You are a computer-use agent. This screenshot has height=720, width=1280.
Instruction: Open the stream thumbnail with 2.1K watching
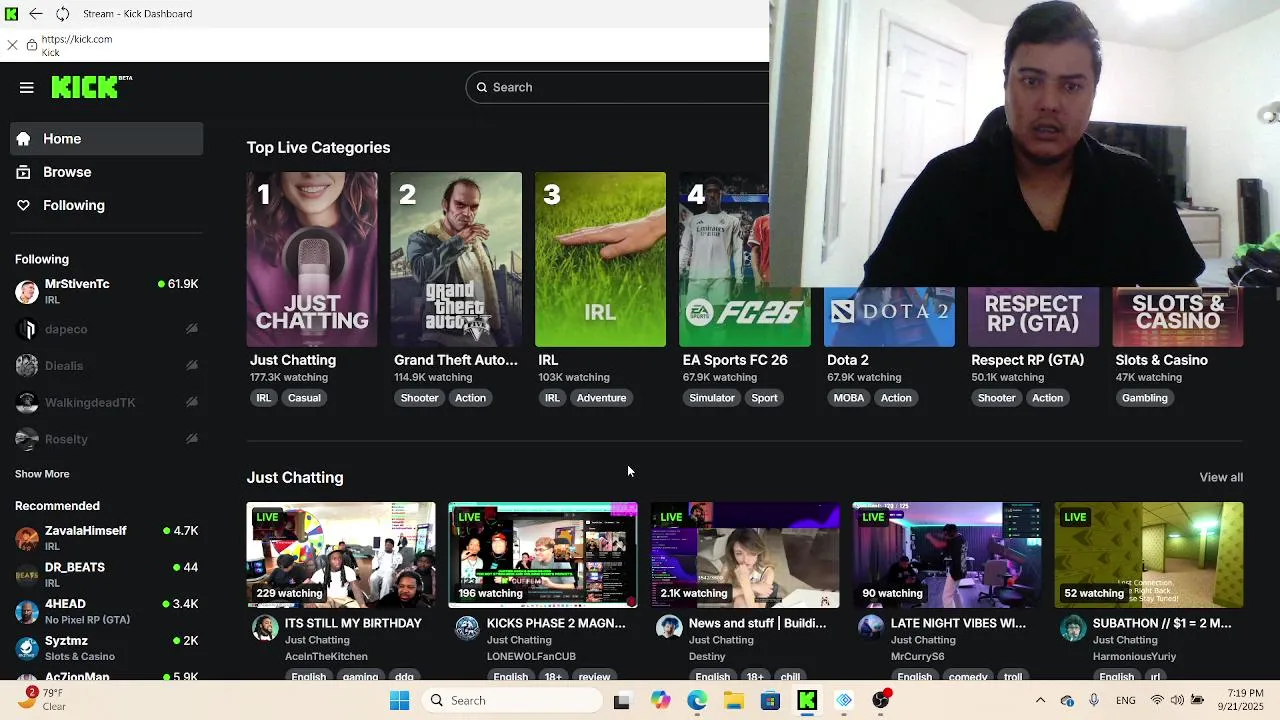pyautogui.click(x=745, y=555)
